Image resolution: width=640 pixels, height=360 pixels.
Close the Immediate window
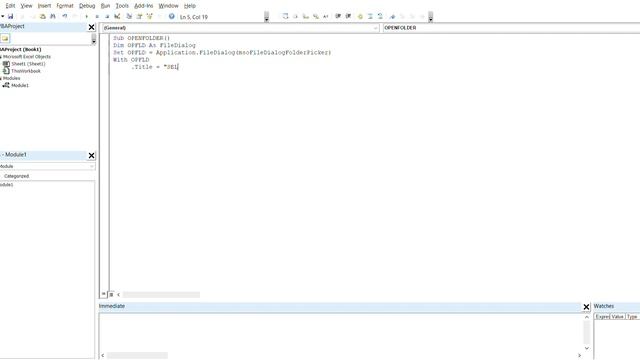[586, 307]
